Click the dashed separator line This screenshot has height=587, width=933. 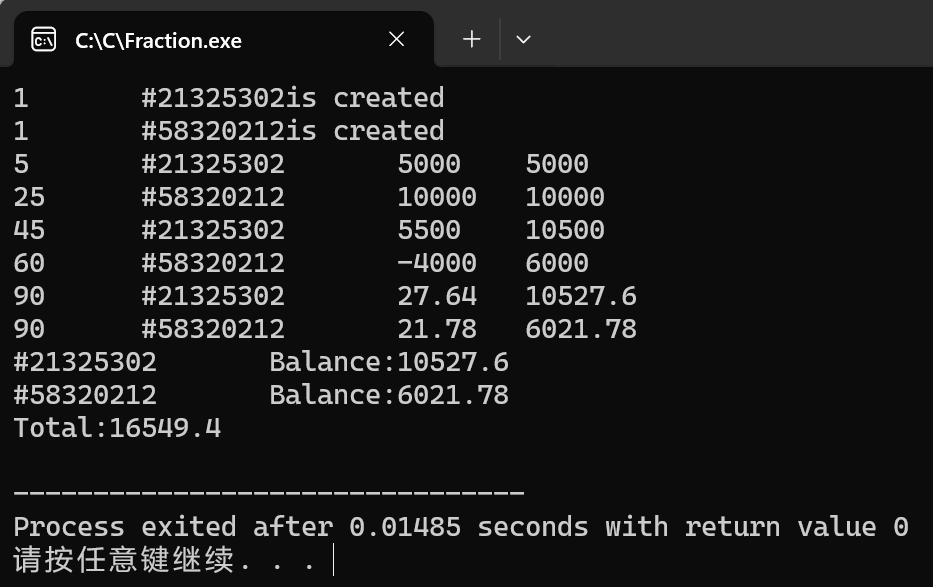coord(269,493)
